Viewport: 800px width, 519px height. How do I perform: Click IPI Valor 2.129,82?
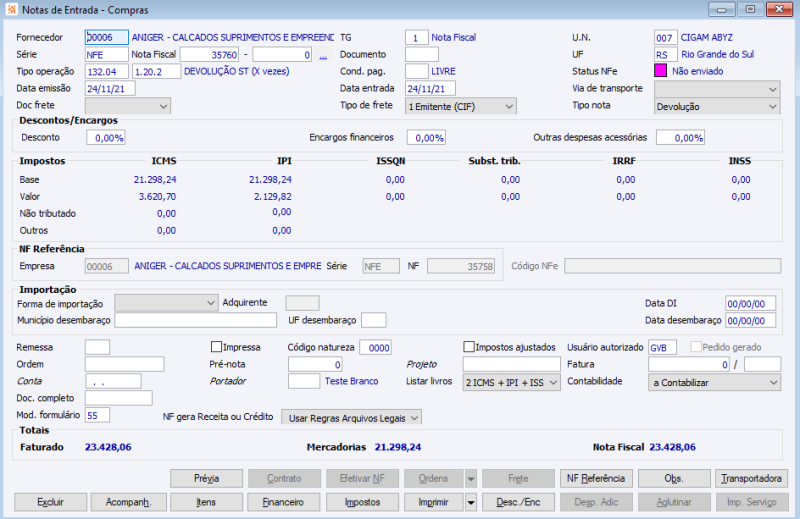[x=272, y=196]
